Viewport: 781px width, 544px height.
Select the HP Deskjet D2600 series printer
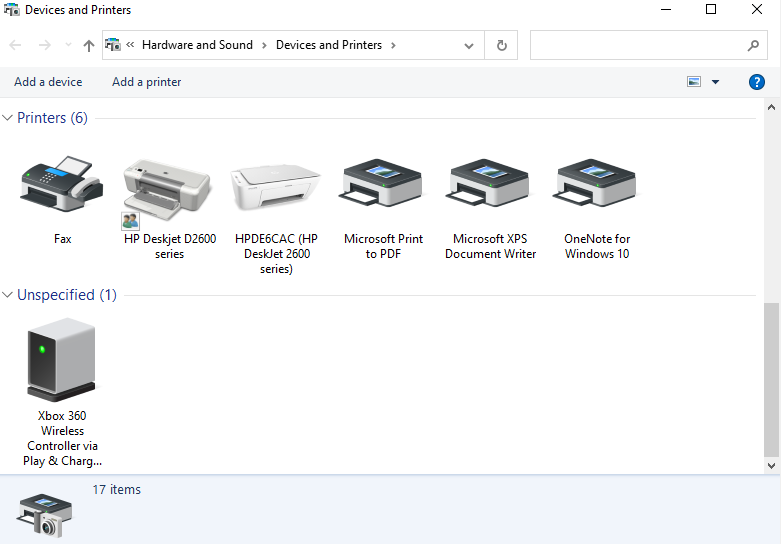[167, 190]
